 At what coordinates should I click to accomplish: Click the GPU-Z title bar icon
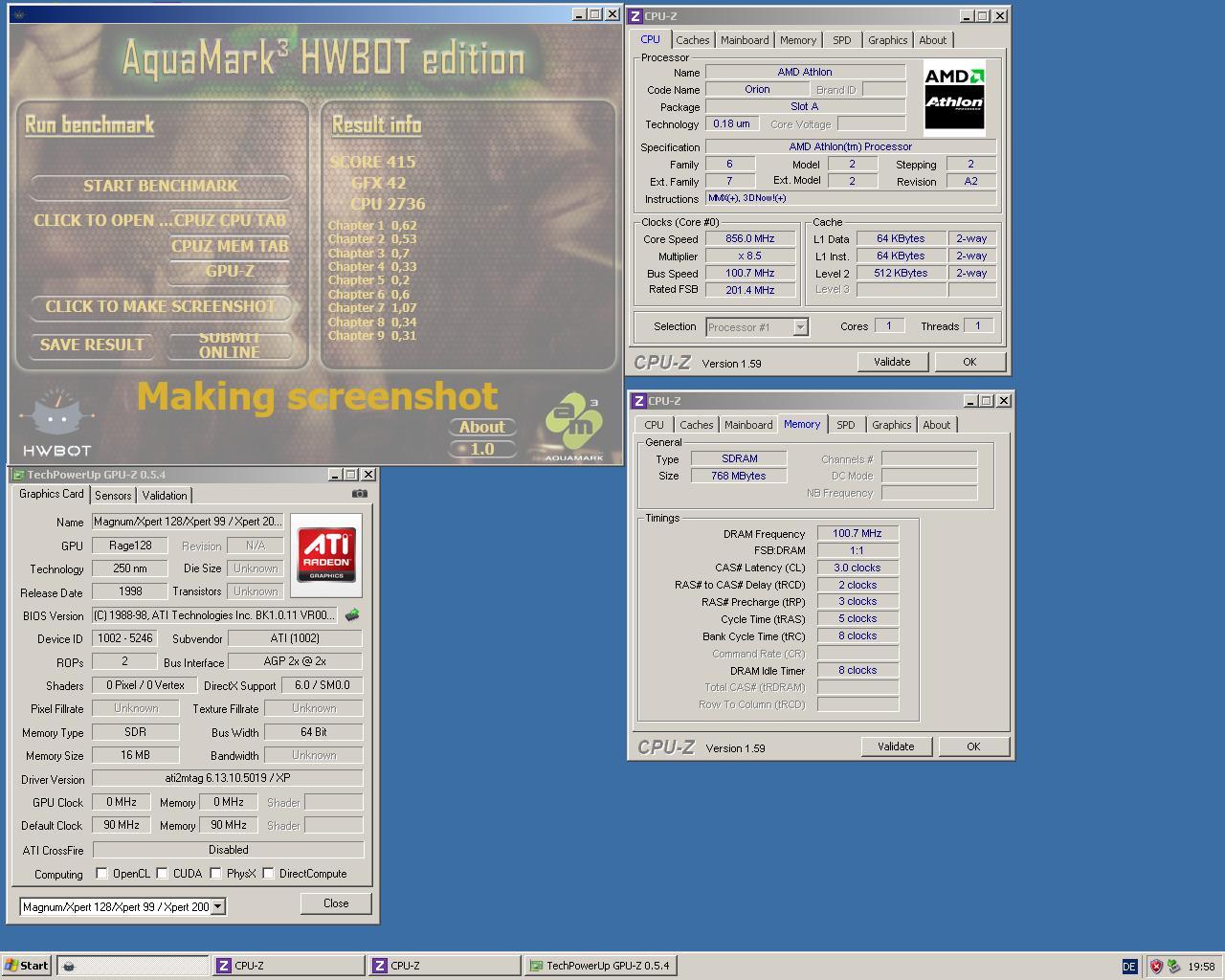(x=17, y=475)
